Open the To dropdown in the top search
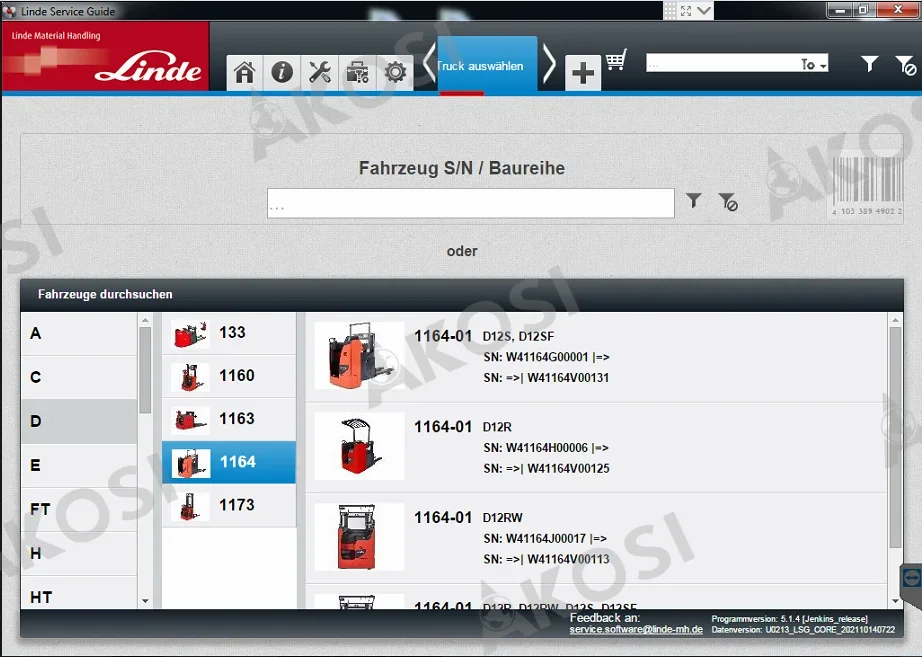This screenshot has height=657, width=922. tap(814, 64)
